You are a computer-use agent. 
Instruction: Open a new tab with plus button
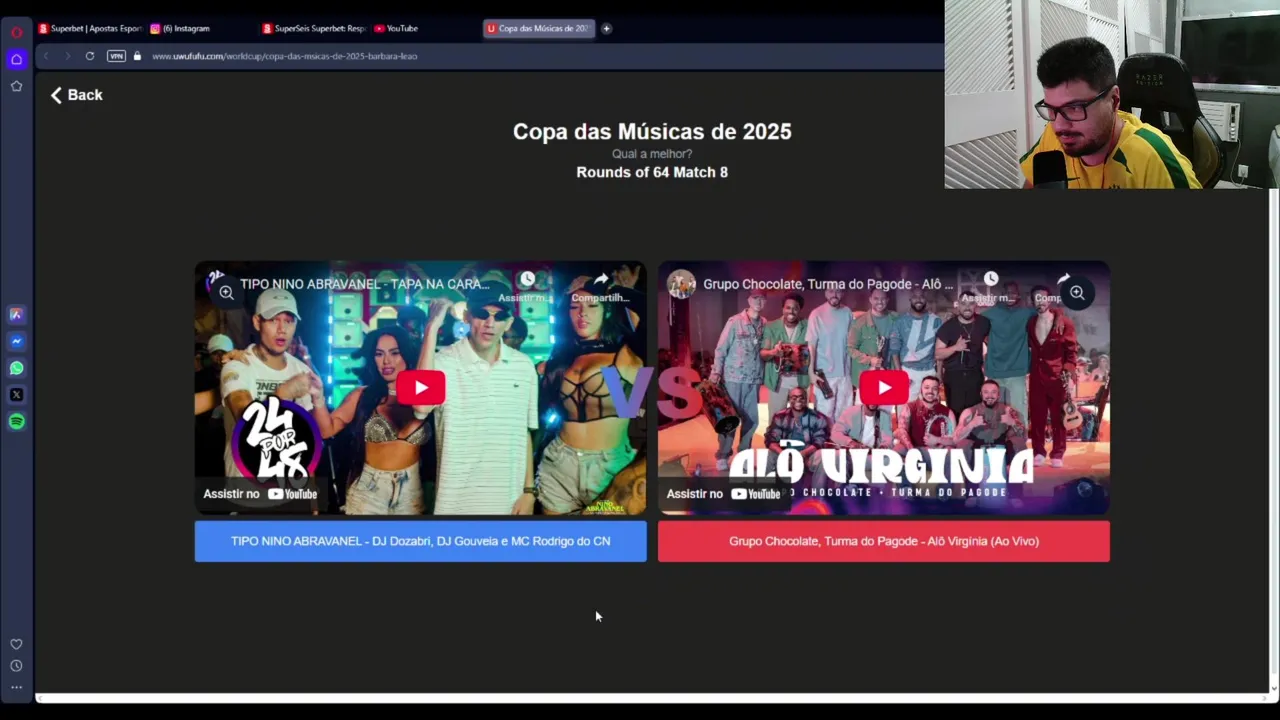coord(606,28)
